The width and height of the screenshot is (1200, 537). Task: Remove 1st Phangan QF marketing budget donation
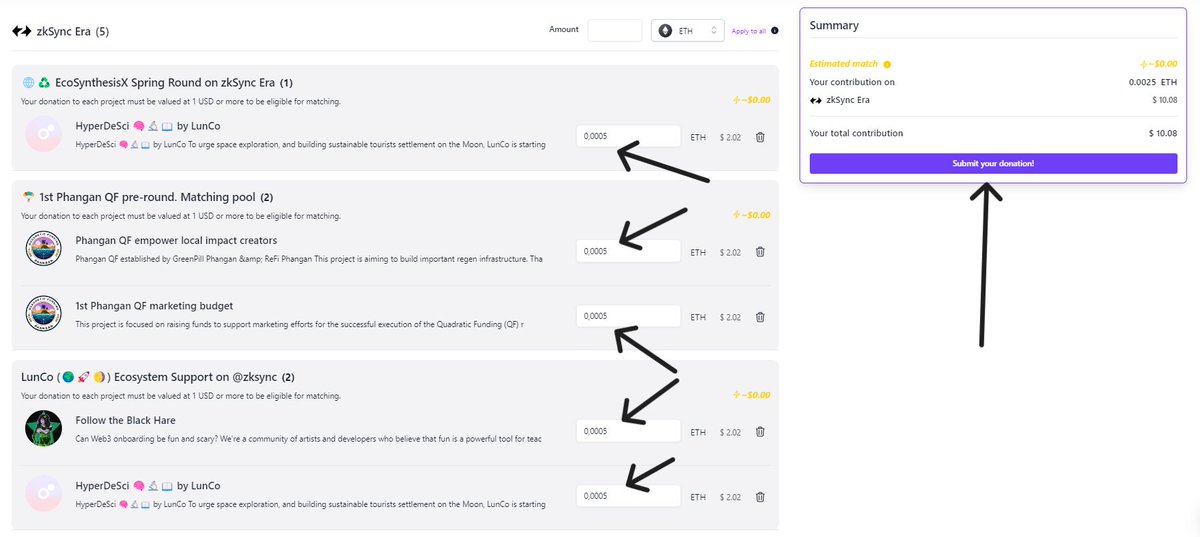pos(760,317)
